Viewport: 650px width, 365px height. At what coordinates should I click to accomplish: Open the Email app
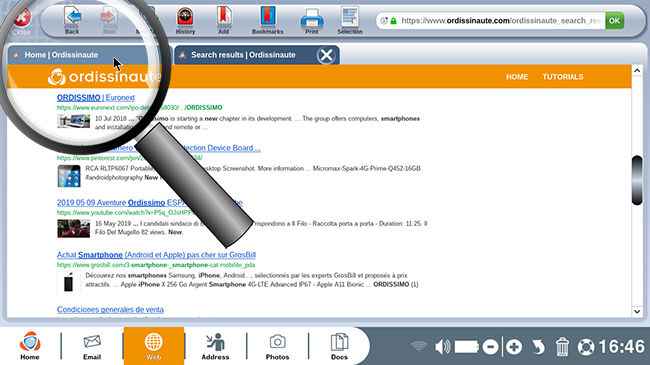(92, 346)
